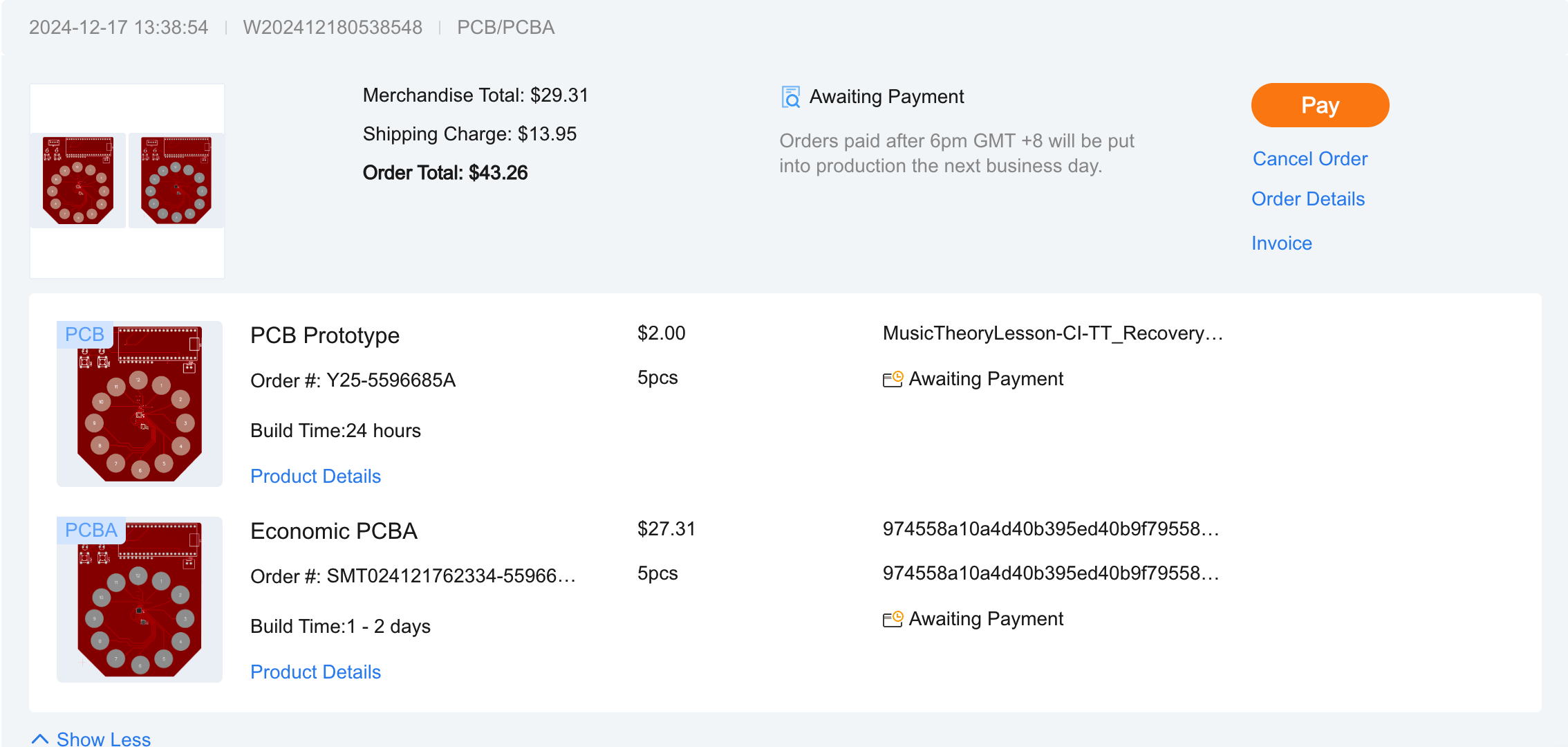Open Product Details for Economic PCBA

[315, 672]
